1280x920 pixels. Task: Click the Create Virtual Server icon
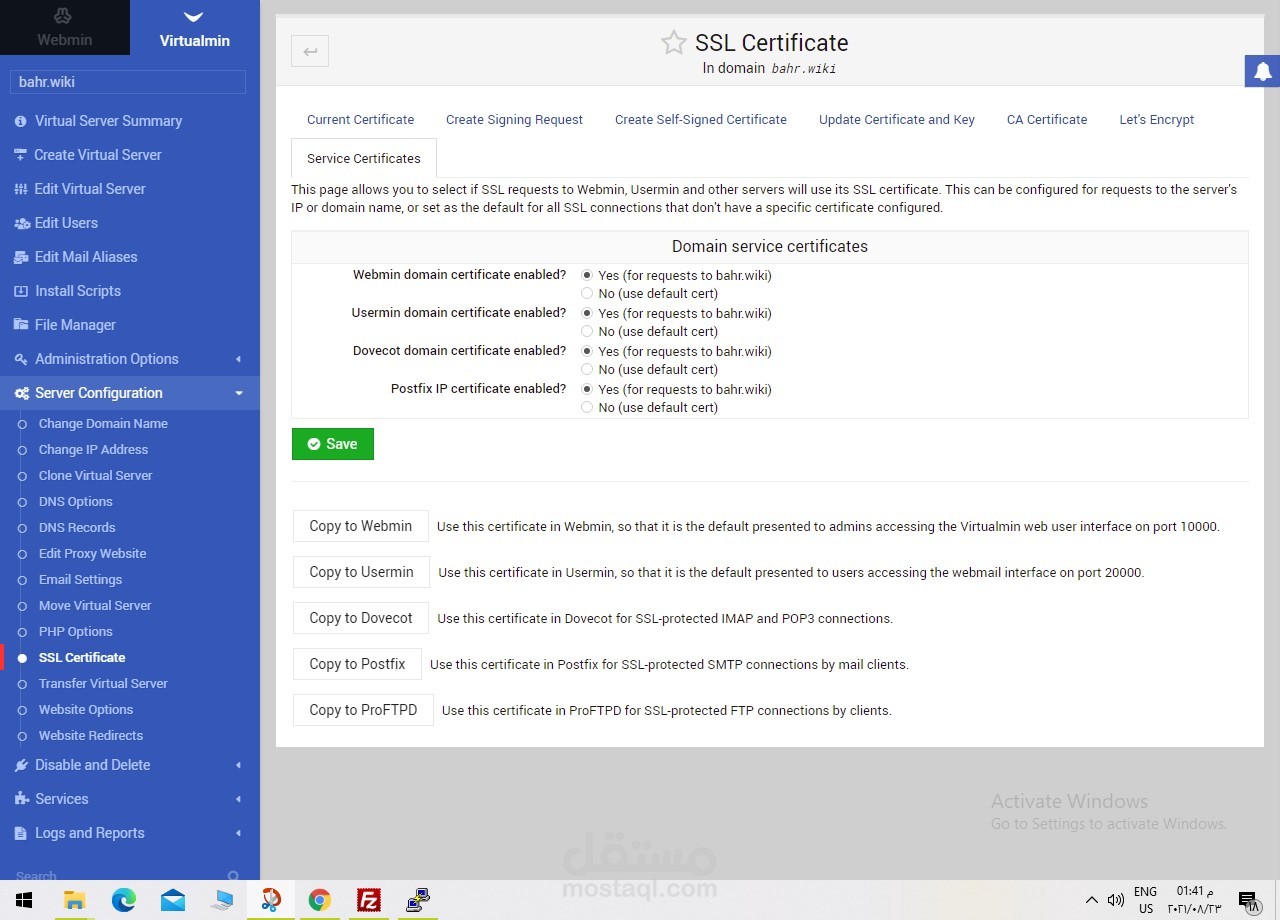point(20,155)
